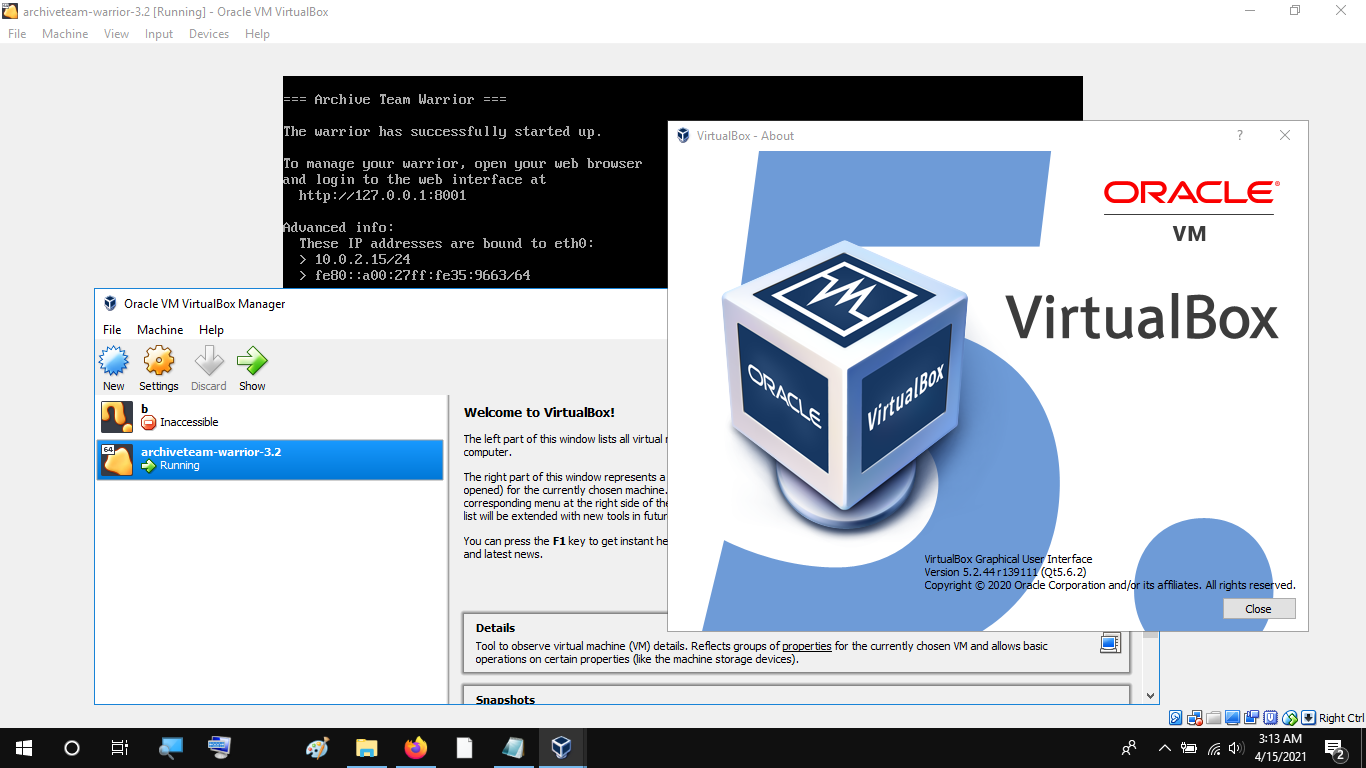
Task: Click the volume speaker icon in the tray
Action: pyautogui.click(x=1236, y=747)
